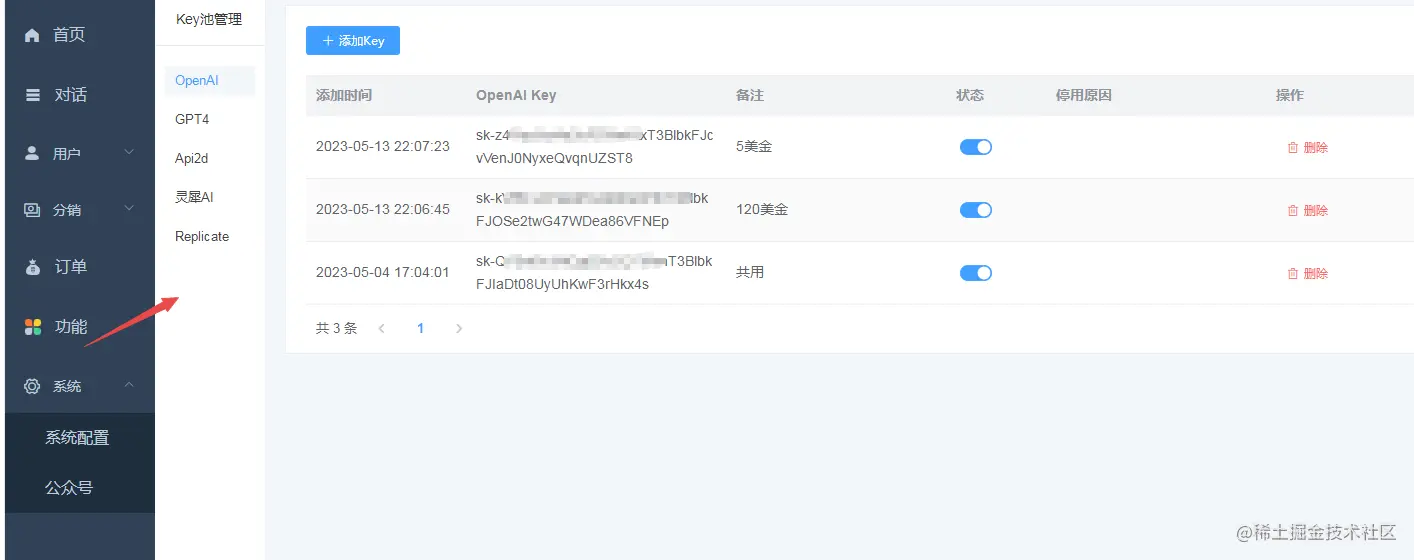This screenshot has height=560, width=1414.
Task: Click timestamp 2023-05-13 22:07:23
Action: (383, 146)
